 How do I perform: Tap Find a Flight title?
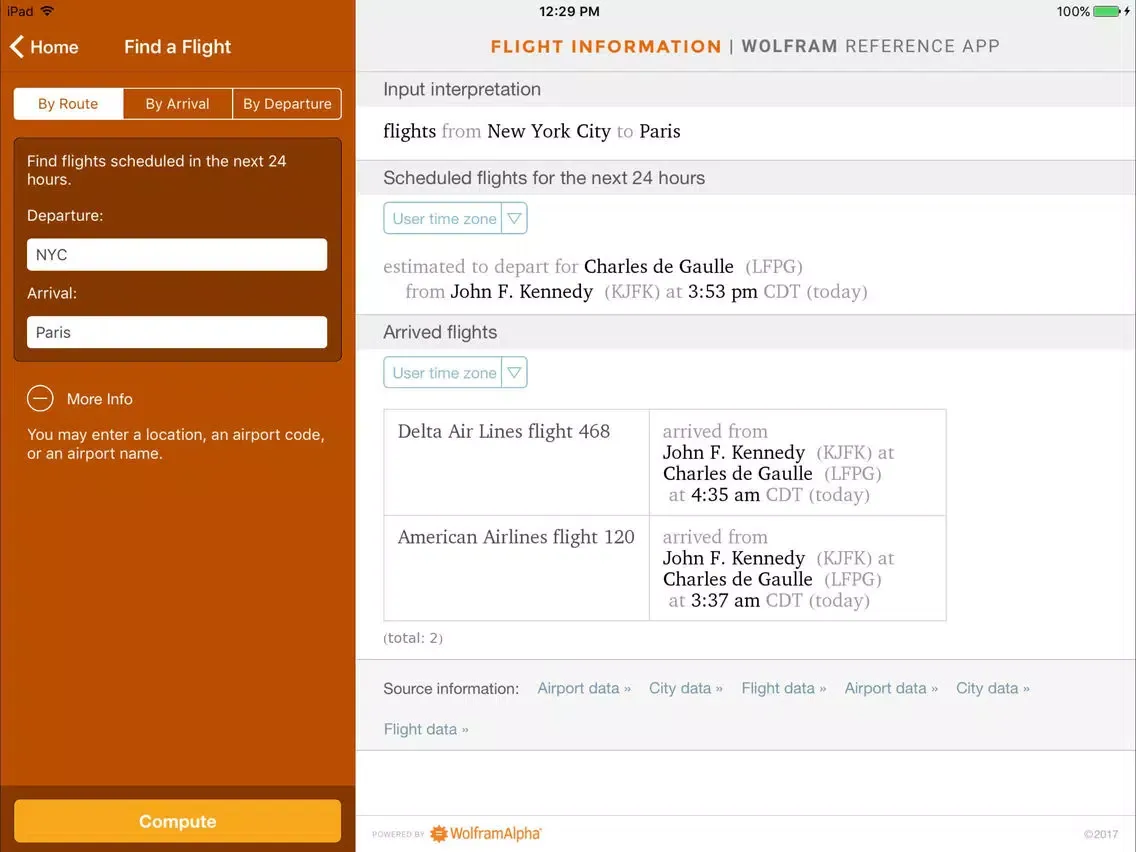[x=178, y=47]
